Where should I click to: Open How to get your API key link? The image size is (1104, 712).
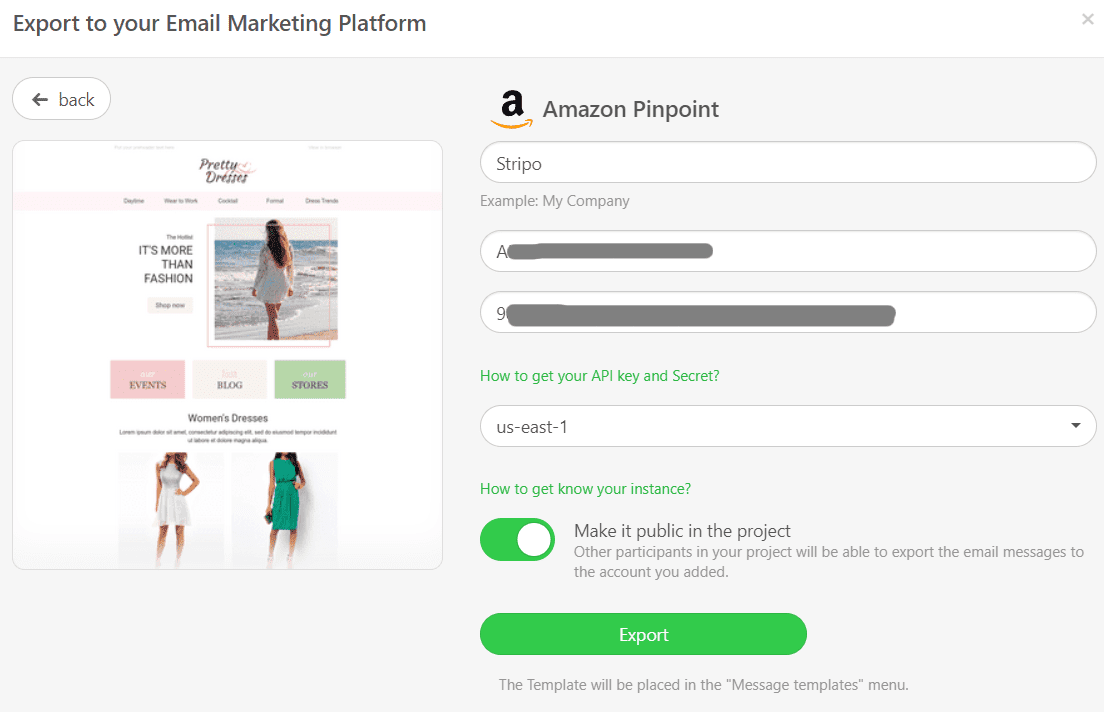[599, 376]
